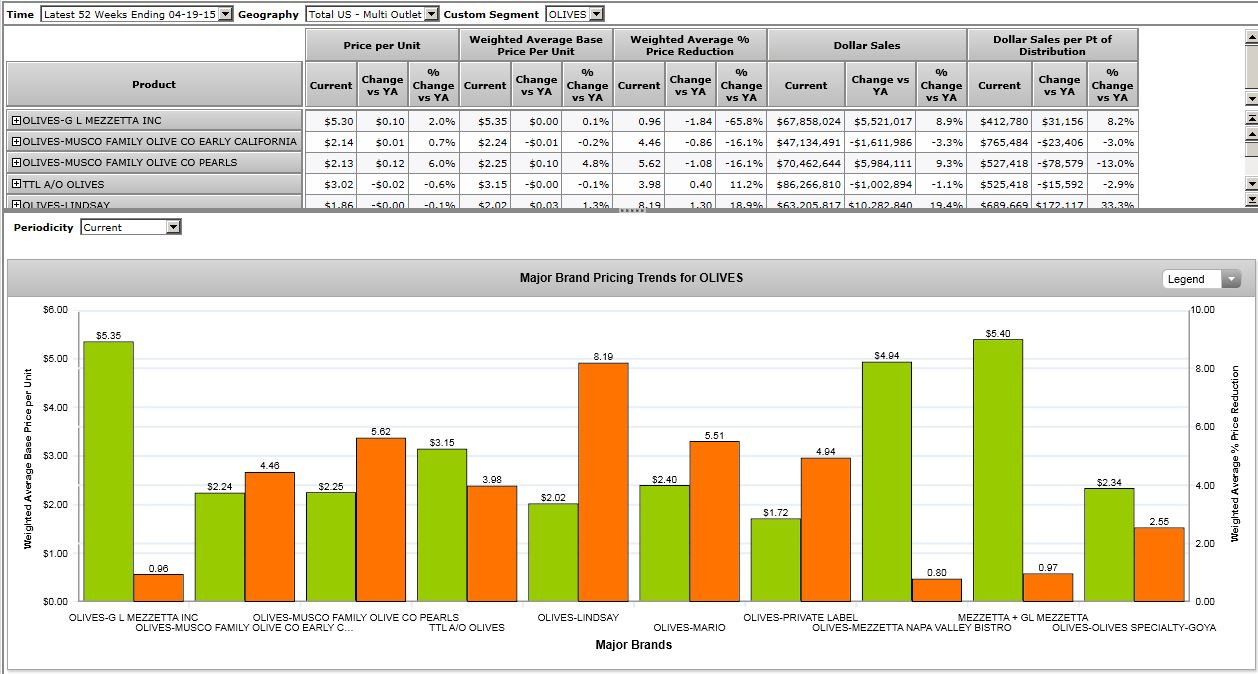Click the green $5.40 MEZZETTA + GL bar
This screenshot has width=1258, height=674.
click(x=997, y=470)
